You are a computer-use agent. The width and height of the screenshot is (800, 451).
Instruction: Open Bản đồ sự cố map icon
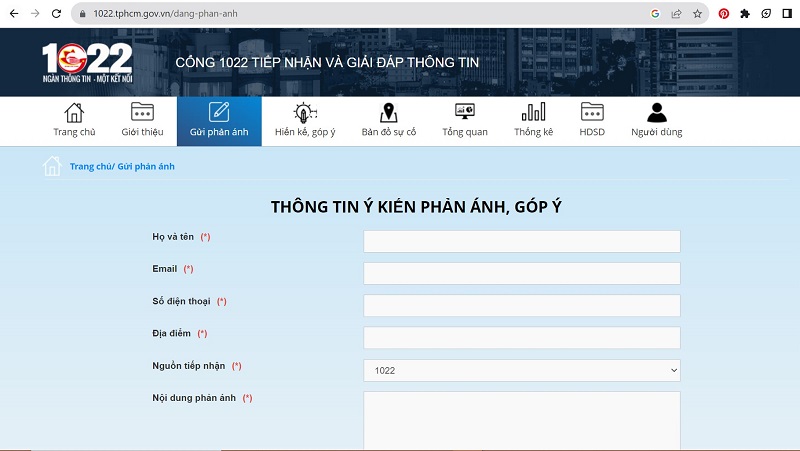(x=388, y=113)
